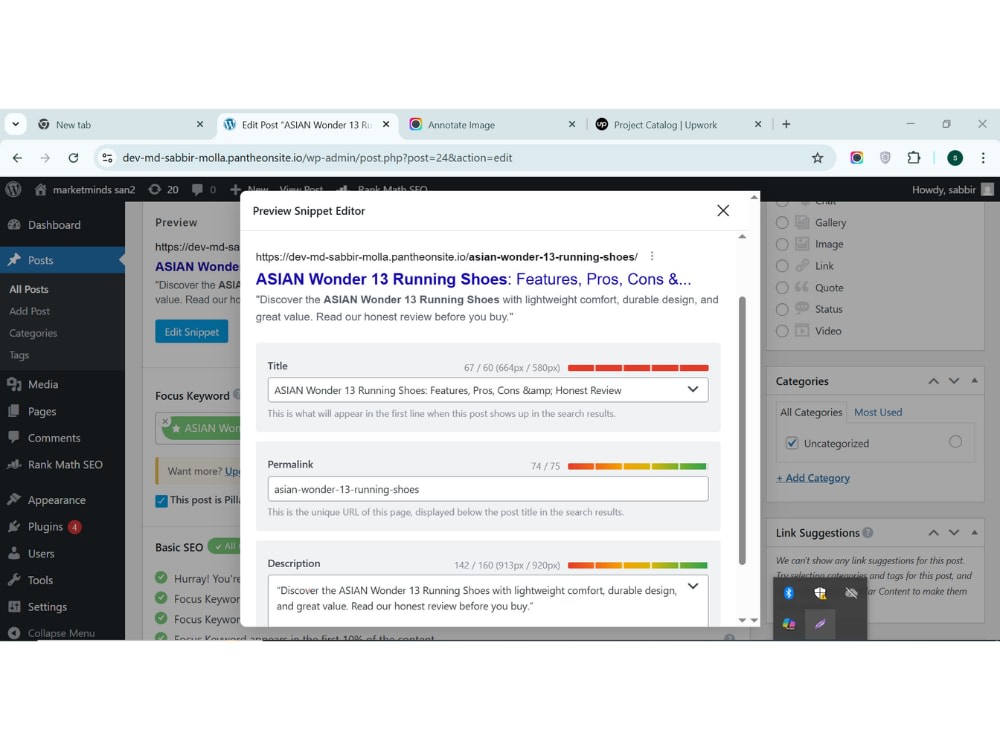
Task: Click the Permalink input field
Action: click(487, 489)
